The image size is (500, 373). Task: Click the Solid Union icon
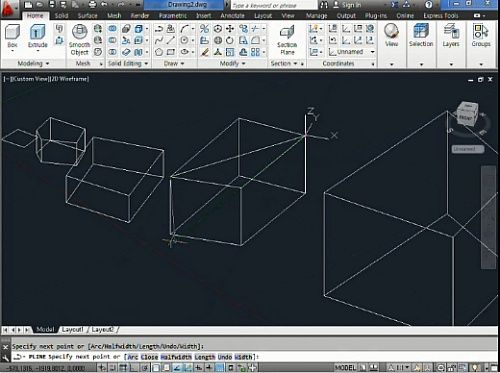click(112, 29)
